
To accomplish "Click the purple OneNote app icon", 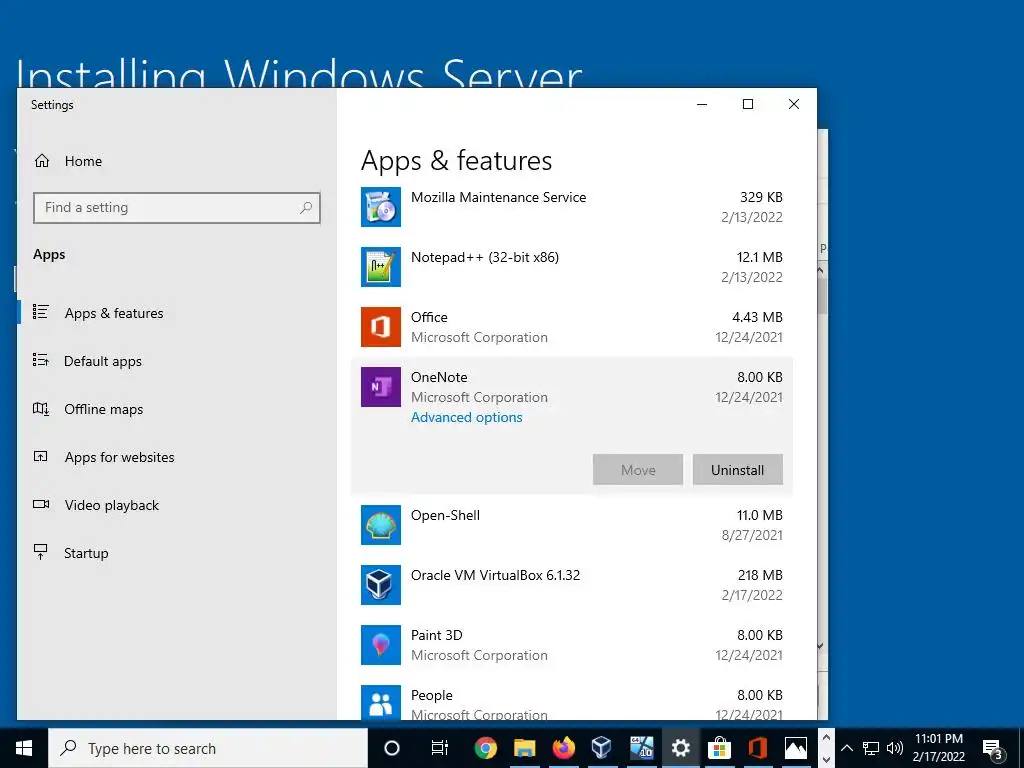I will coord(381,387).
